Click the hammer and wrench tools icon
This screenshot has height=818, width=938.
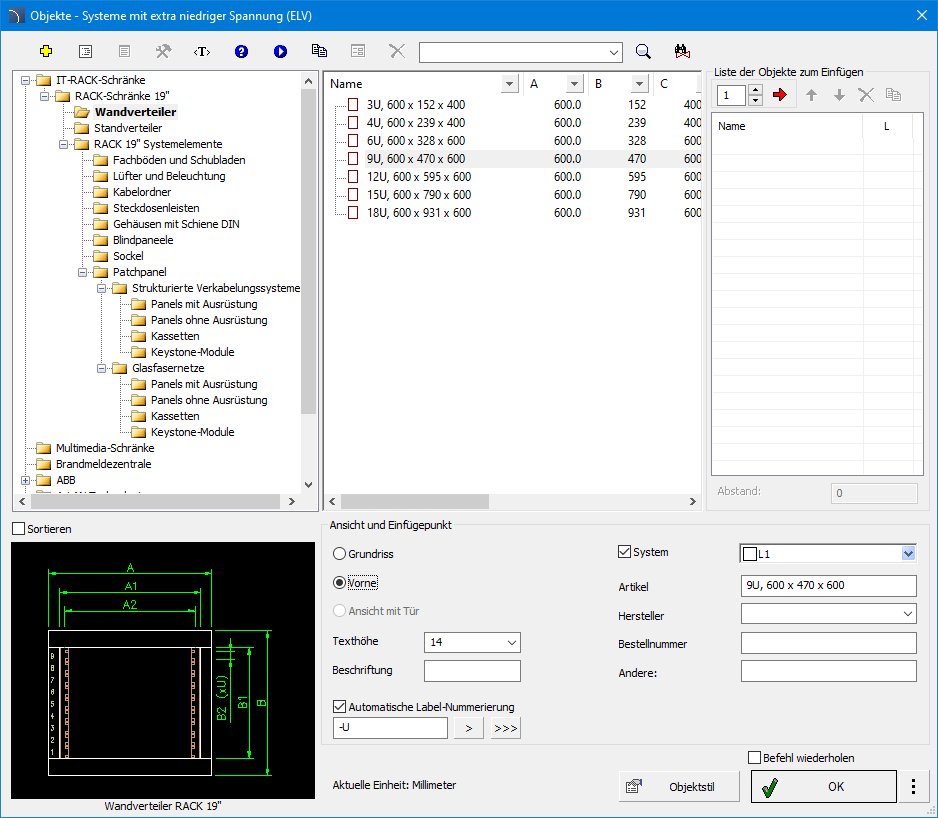coord(163,51)
